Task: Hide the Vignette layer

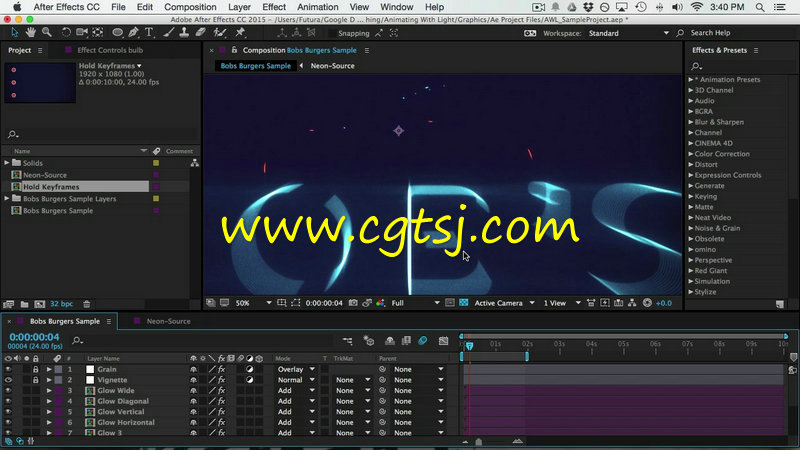Action: (8, 380)
